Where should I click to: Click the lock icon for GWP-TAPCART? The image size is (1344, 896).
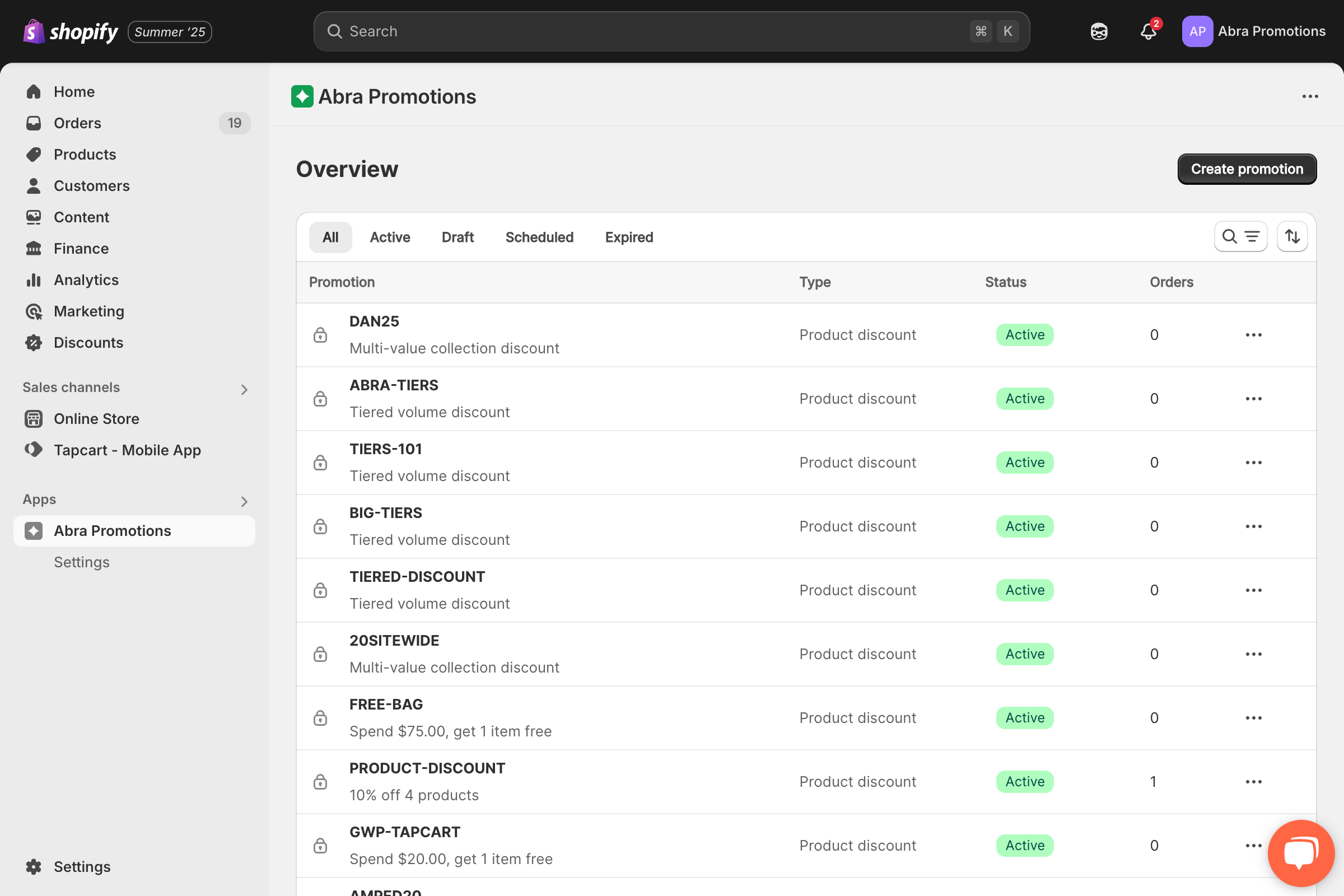point(320,846)
